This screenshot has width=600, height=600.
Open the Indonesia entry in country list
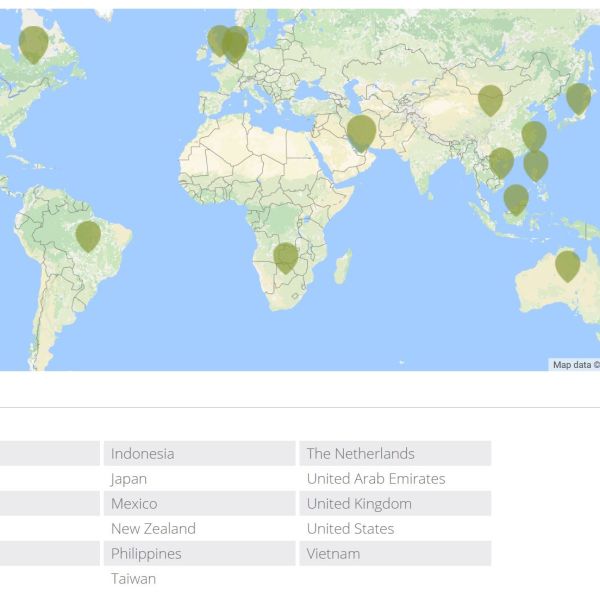pyautogui.click(x=142, y=453)
